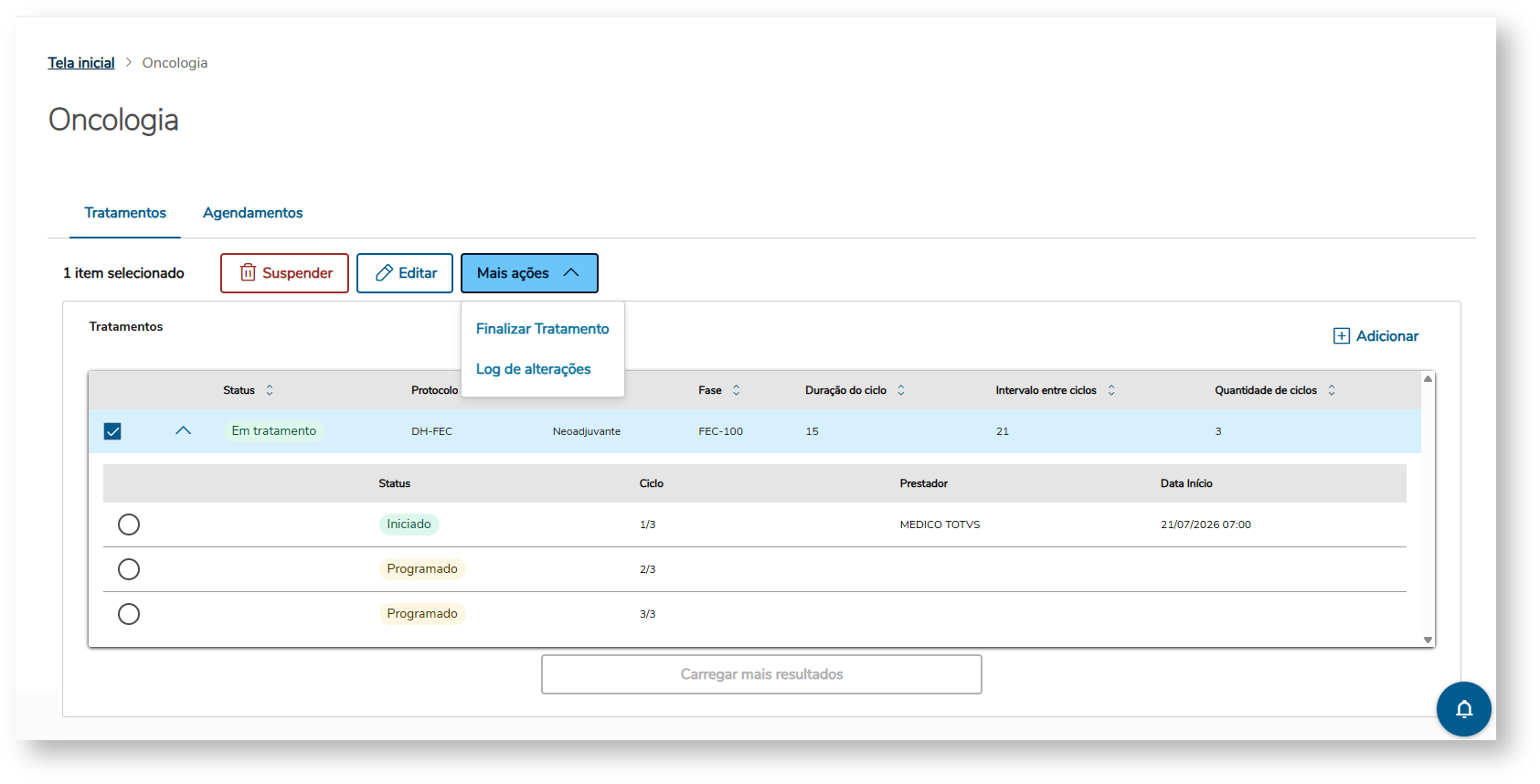Select the Iniciado cycle 1/3 radio button

pyautogui.click(x=129, y=524)
